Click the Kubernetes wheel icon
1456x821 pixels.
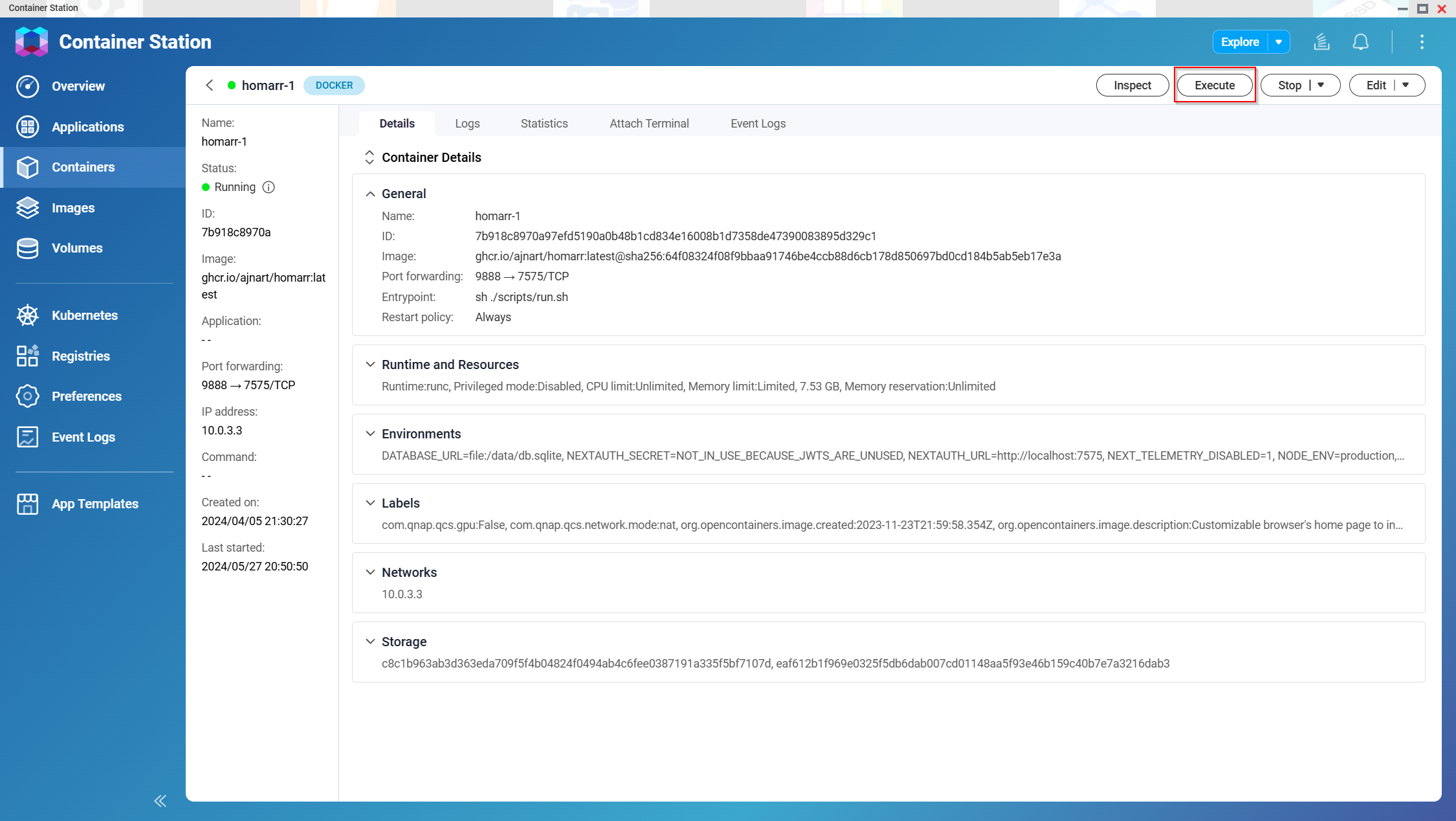[x=27, y=315]
